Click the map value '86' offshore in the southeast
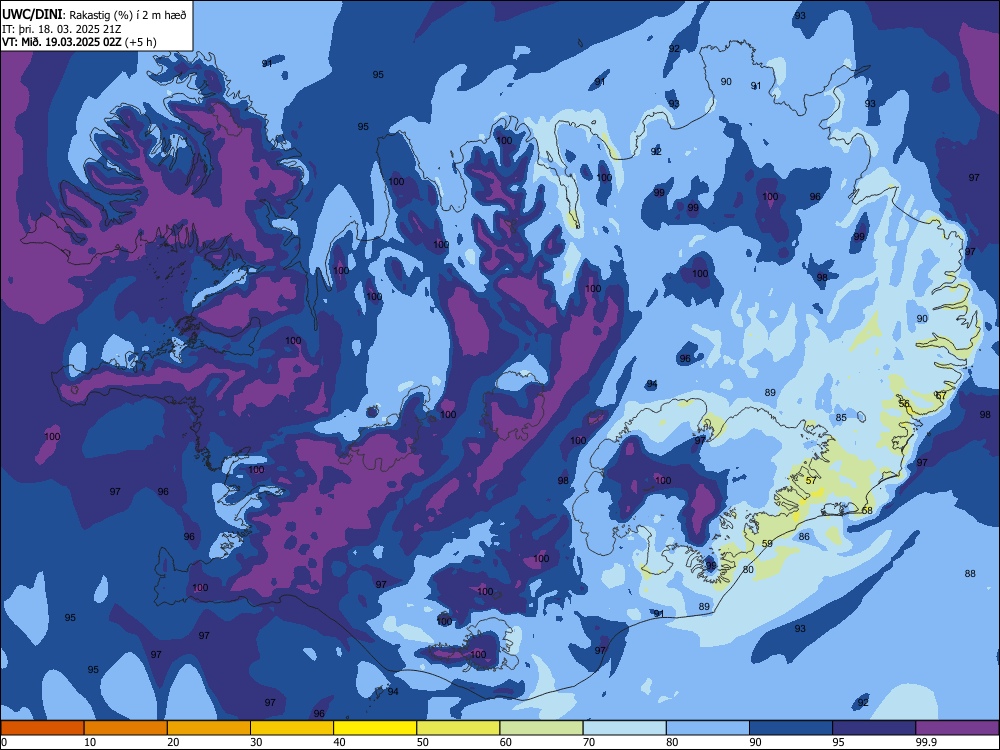 pos(804,536)
